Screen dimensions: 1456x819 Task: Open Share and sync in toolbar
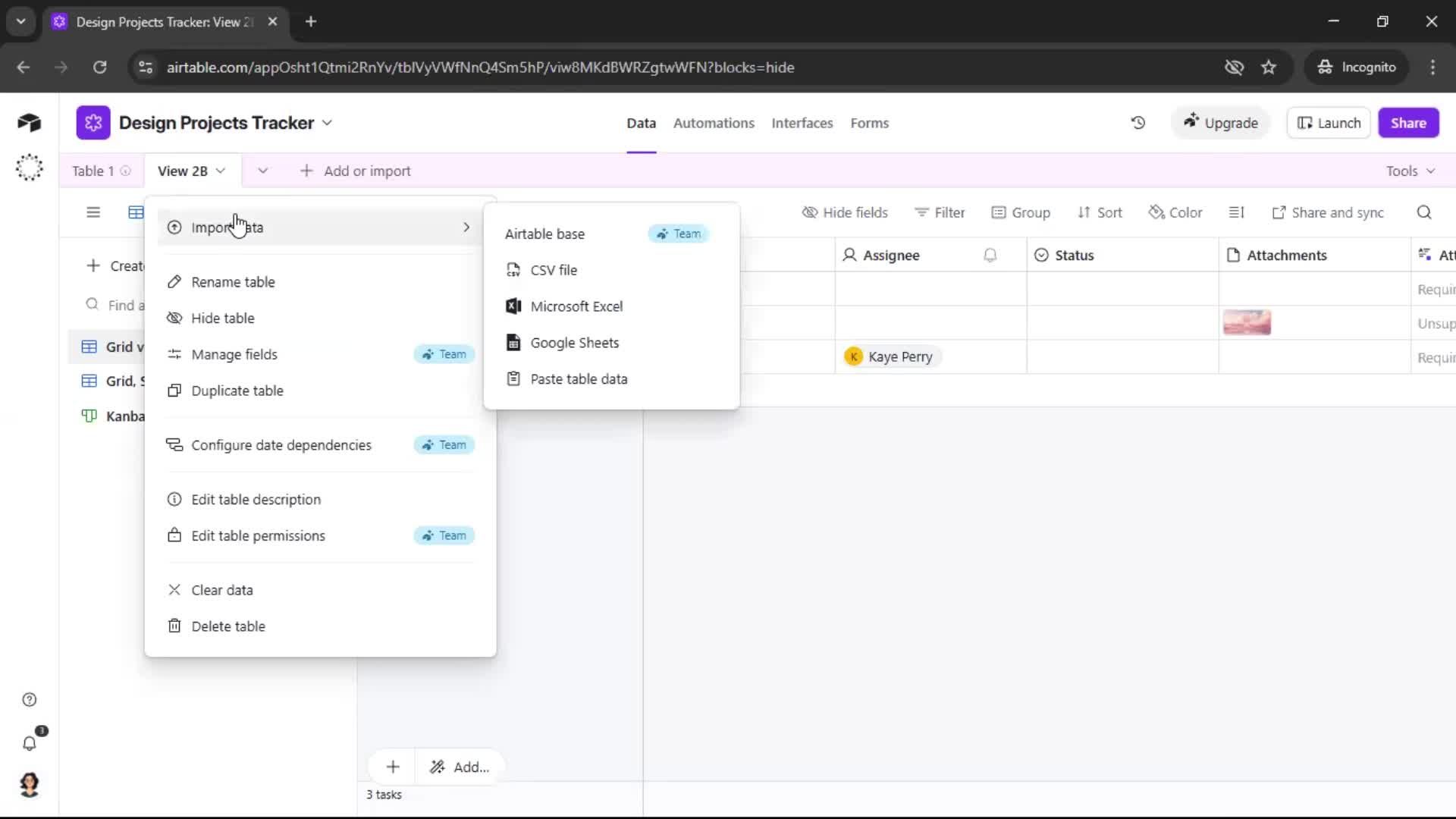point(1328,213)
